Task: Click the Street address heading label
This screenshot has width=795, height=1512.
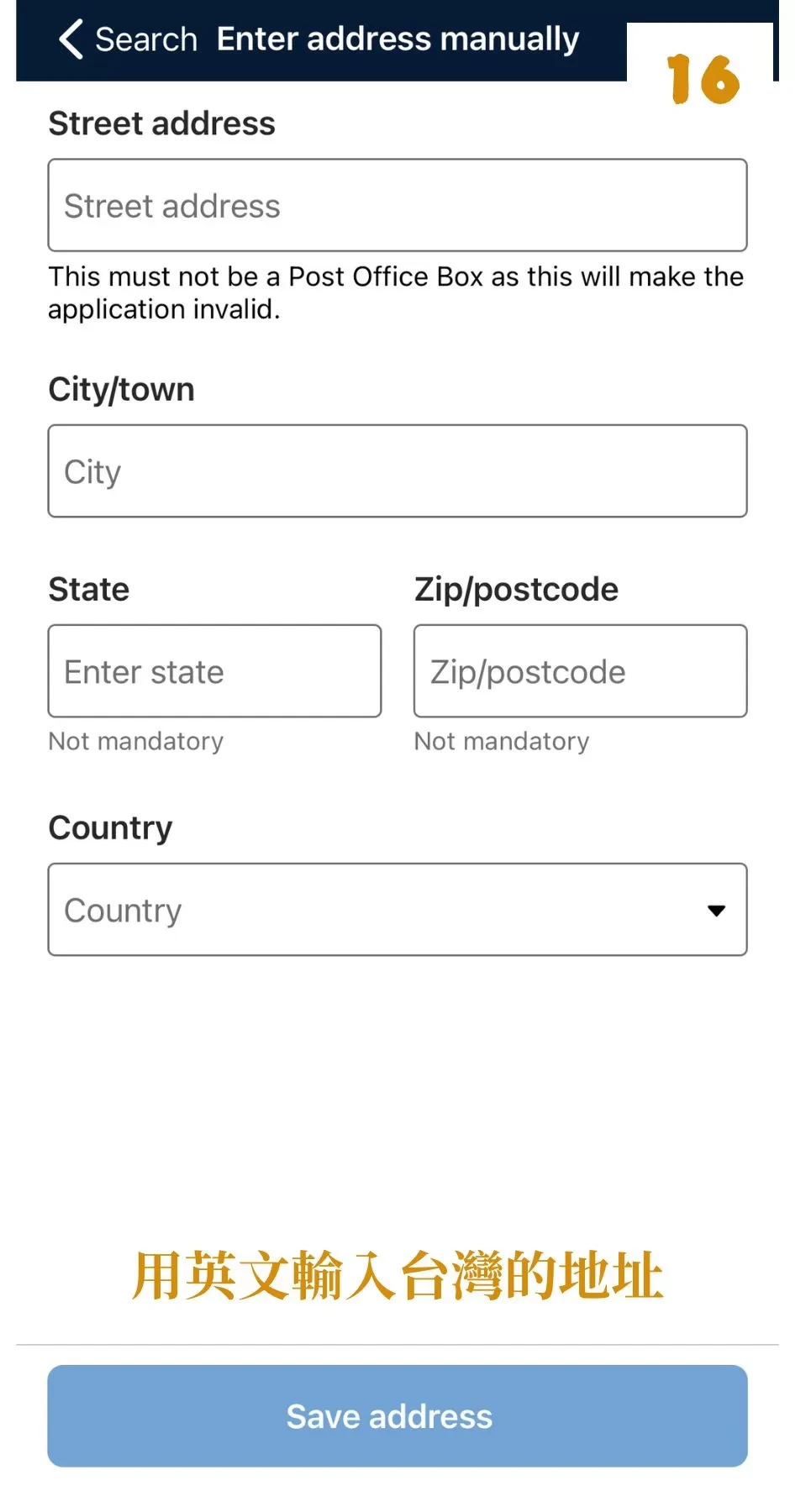Action: (162, 123)
